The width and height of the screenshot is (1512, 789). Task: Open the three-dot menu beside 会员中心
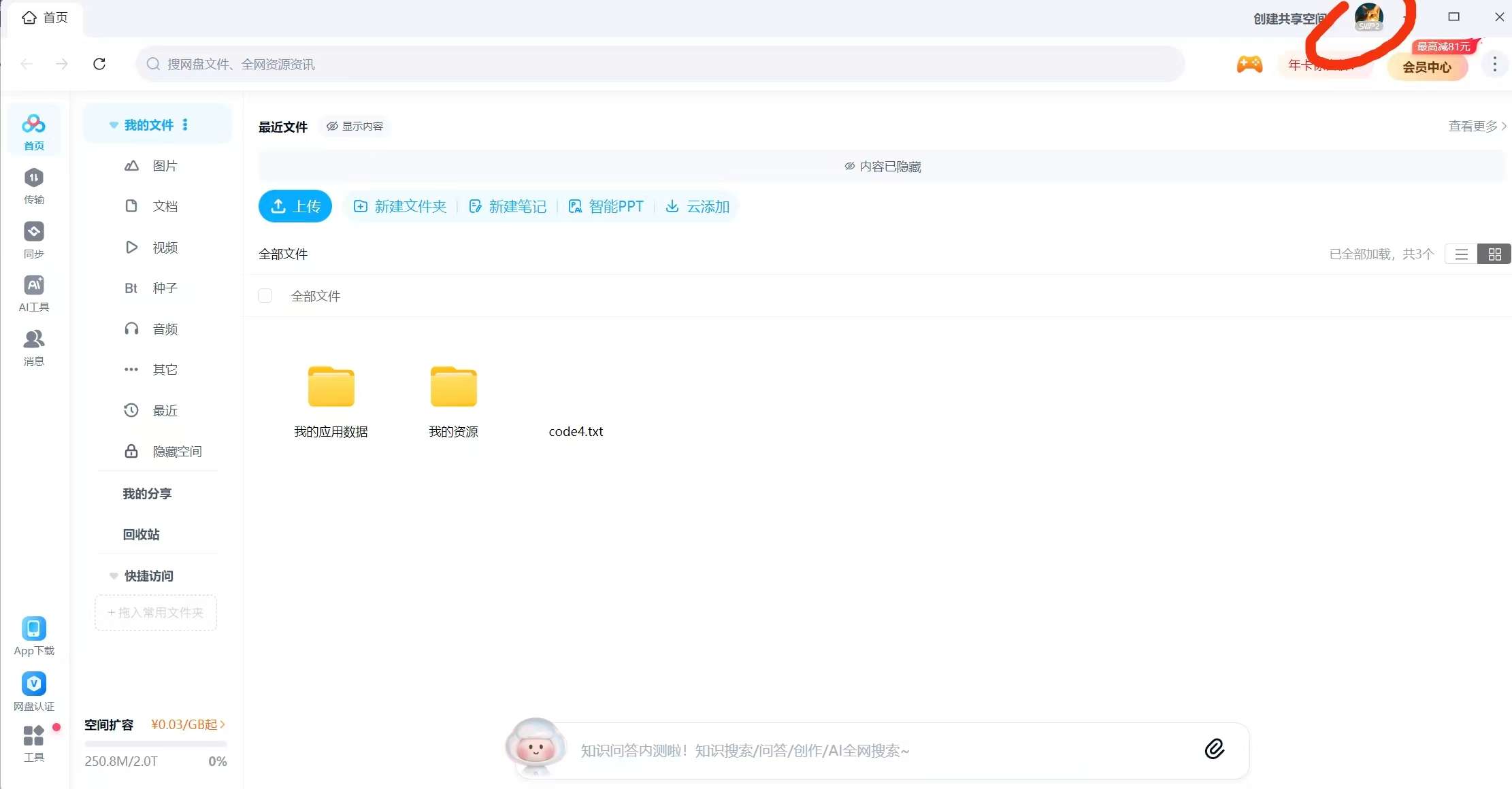tap(1494, 65)
